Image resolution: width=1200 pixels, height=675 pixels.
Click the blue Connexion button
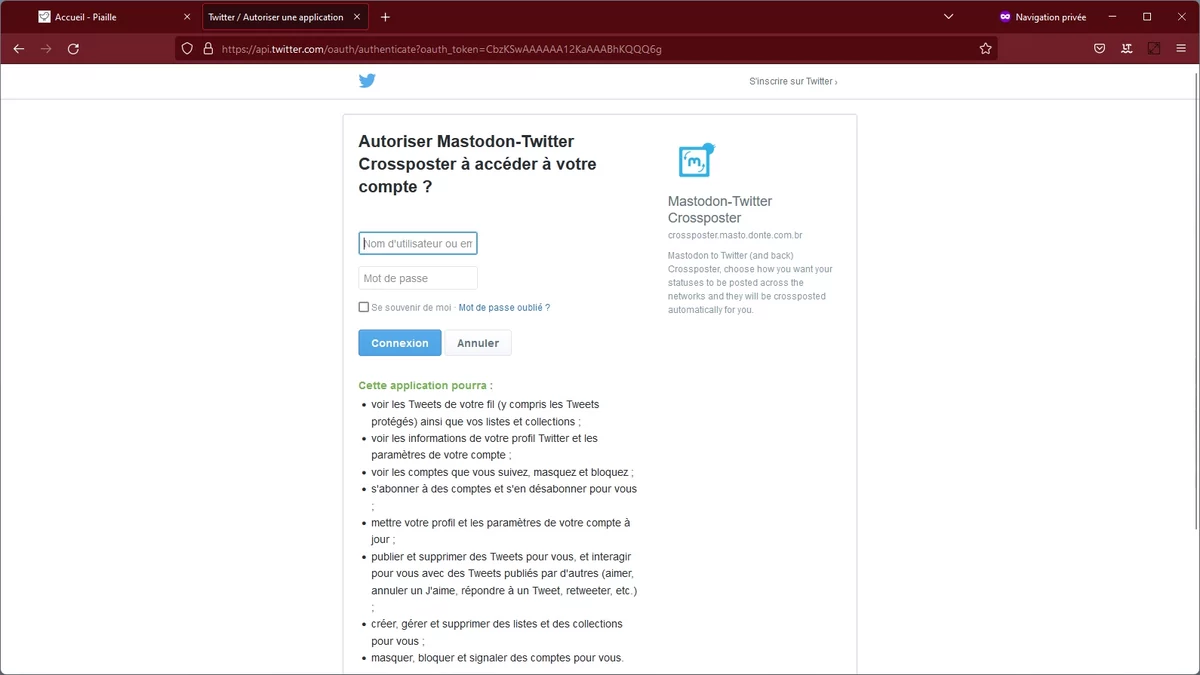point(400,343)
